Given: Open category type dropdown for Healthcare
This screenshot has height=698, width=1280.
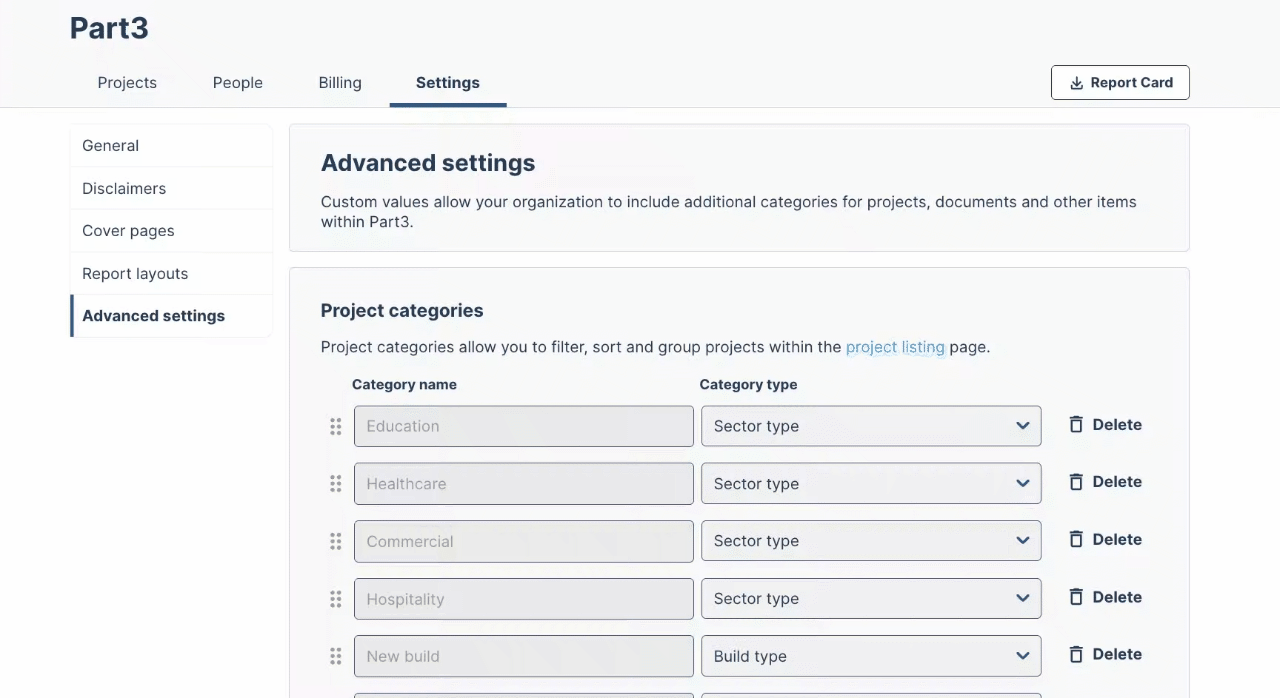Looking at the screenshot, I should (x=871, y=483).
